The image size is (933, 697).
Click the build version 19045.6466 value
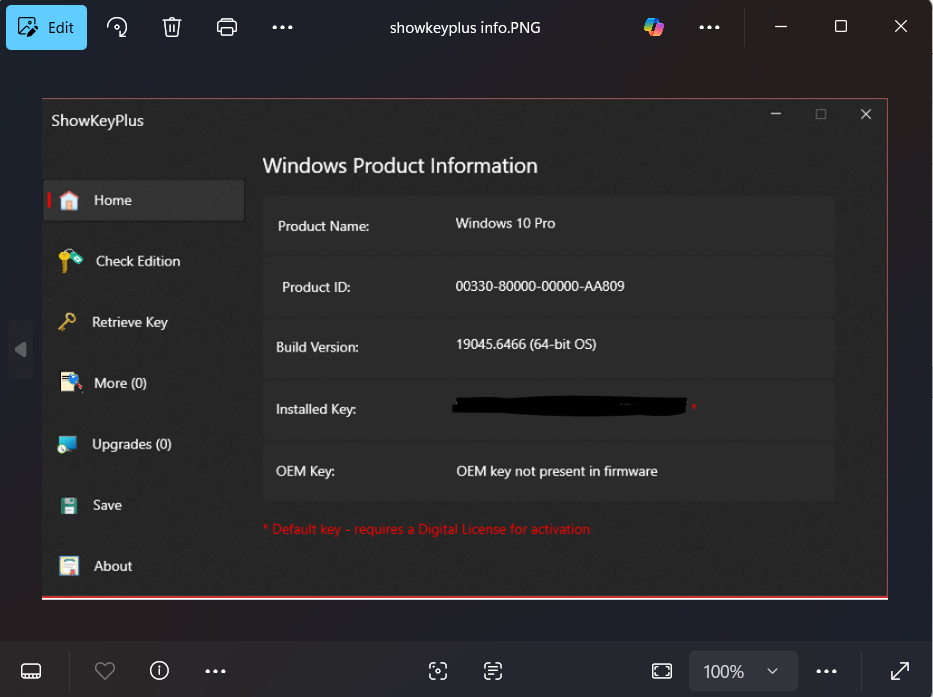pos(526,344)
